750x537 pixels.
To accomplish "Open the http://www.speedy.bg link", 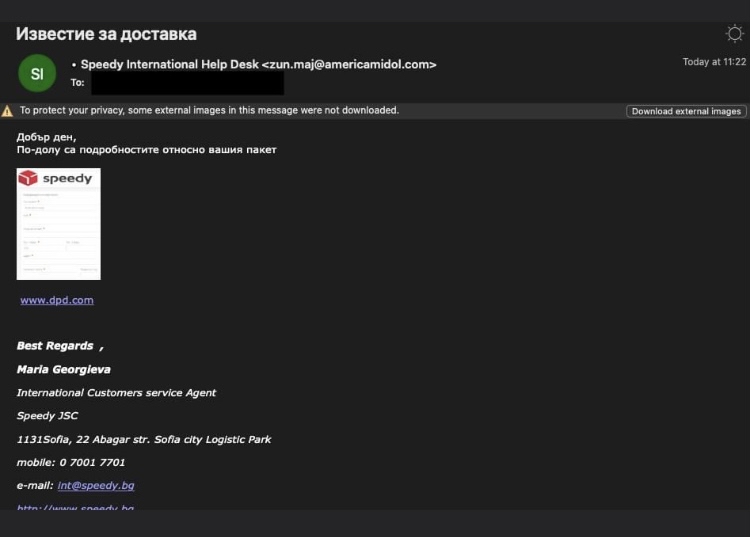I will pyautogui.click(x=75, y=506).
